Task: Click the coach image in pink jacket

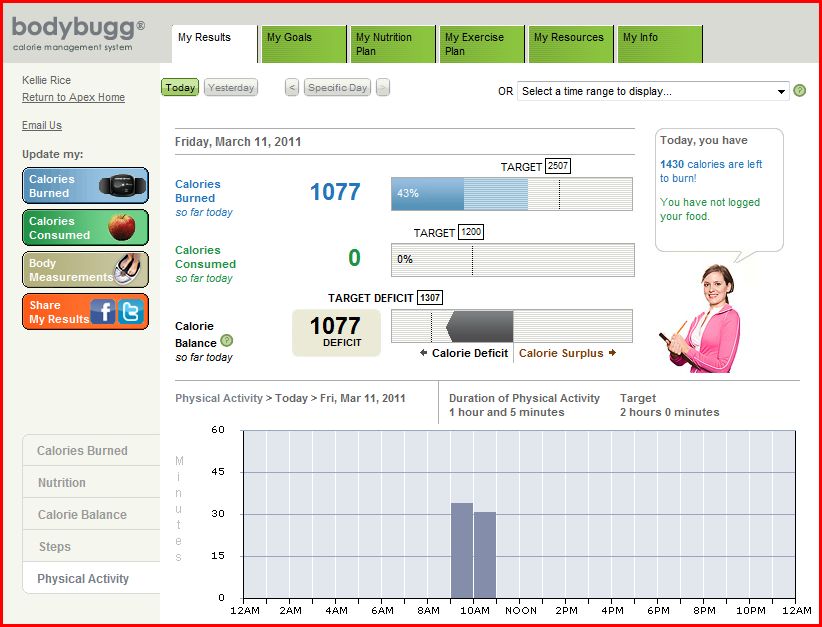Action: pyautogui.click(x=701, y=318)
